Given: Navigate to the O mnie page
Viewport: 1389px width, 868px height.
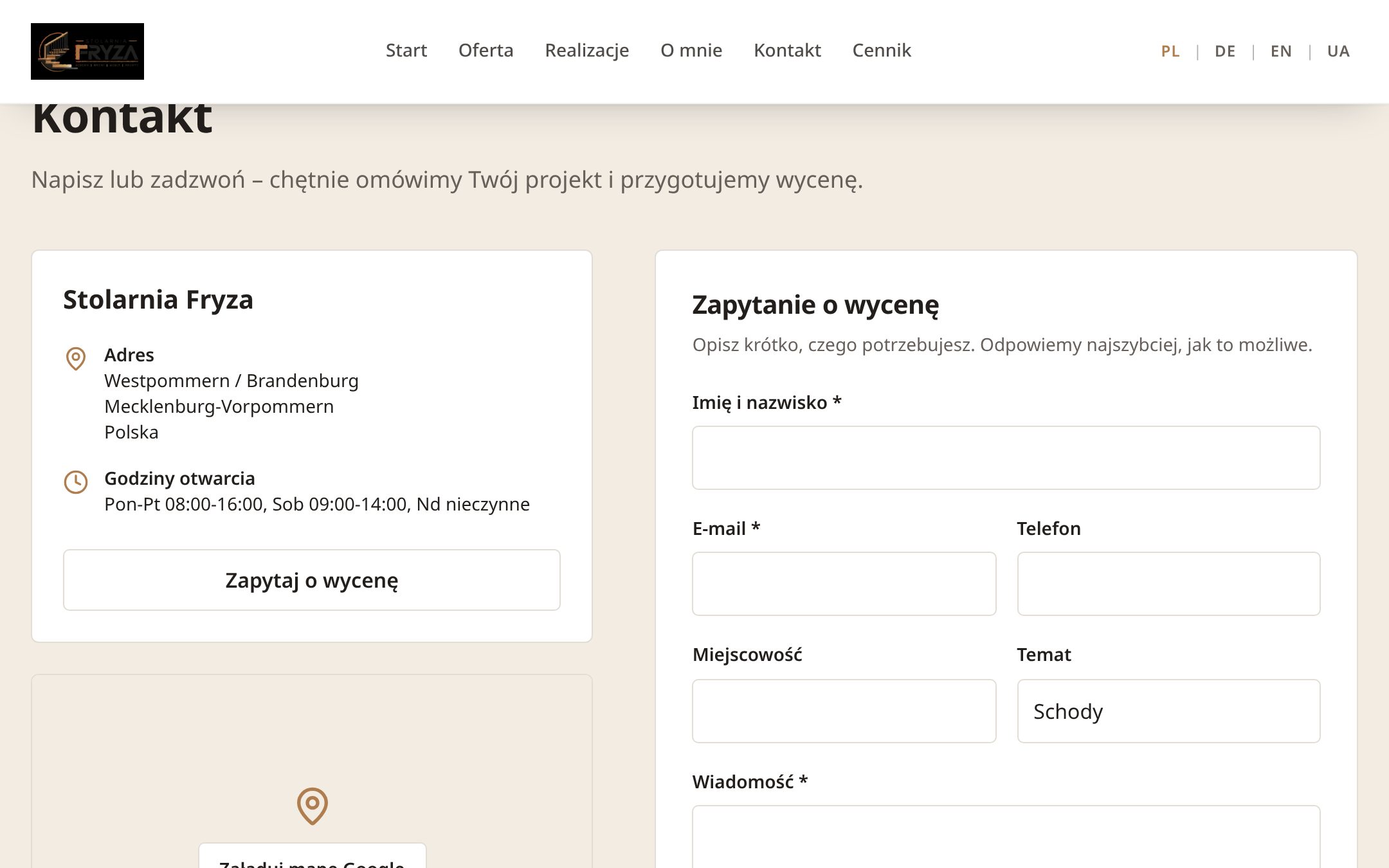Looking at the screenshot, I should [691, 50].
